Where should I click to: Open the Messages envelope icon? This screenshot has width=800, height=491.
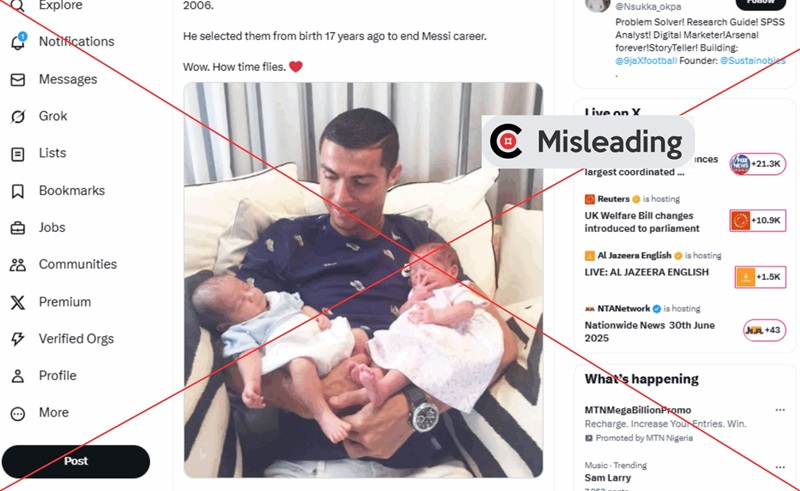18,80
